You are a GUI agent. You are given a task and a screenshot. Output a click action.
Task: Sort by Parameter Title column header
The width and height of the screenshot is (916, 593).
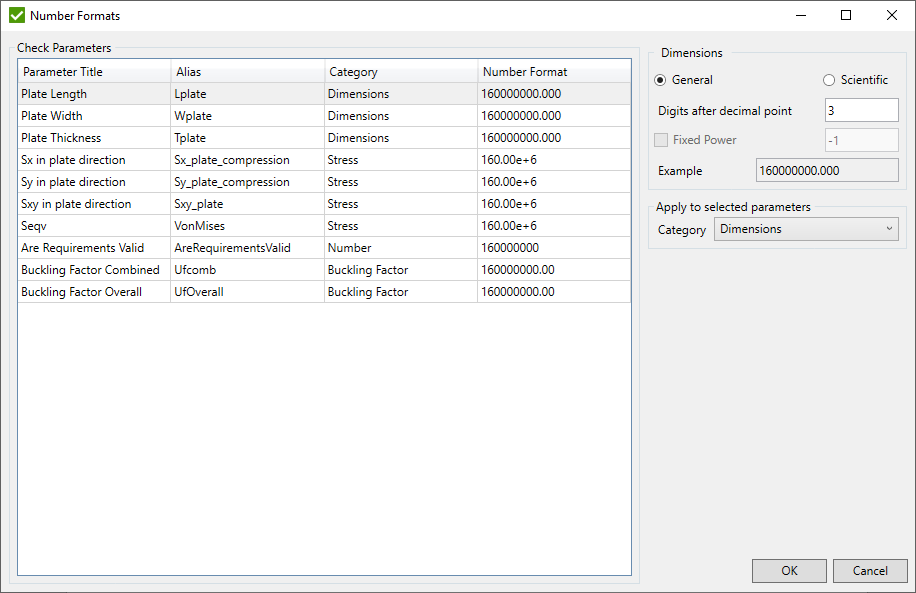(93, 72)
